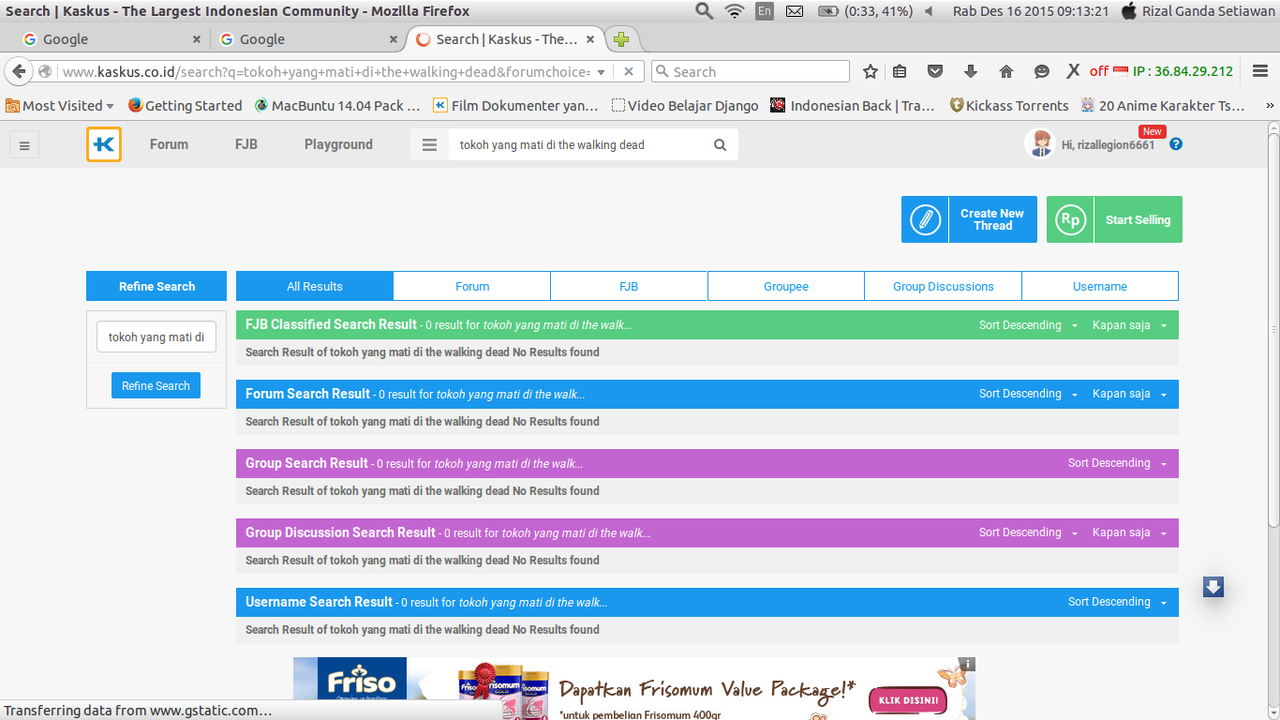Viewport: 1280px width, 720px height.
Task: Select the All Results tab
Action: tap(315, 286)
